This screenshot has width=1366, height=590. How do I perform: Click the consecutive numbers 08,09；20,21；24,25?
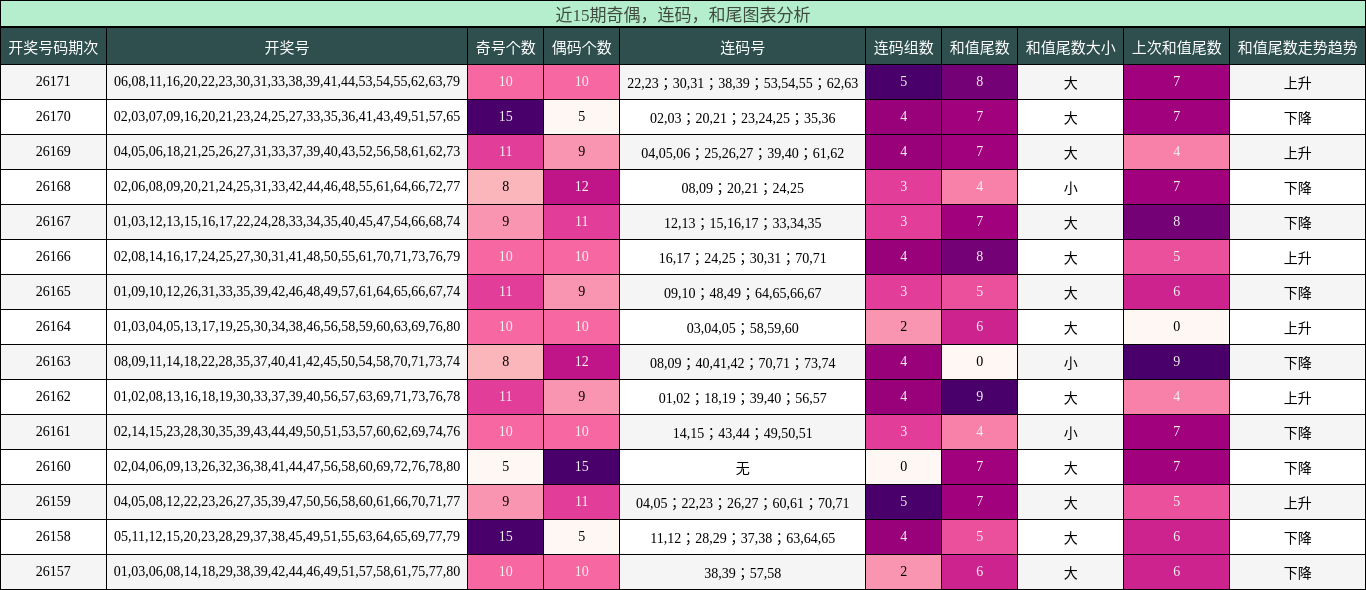pos(742,188)
